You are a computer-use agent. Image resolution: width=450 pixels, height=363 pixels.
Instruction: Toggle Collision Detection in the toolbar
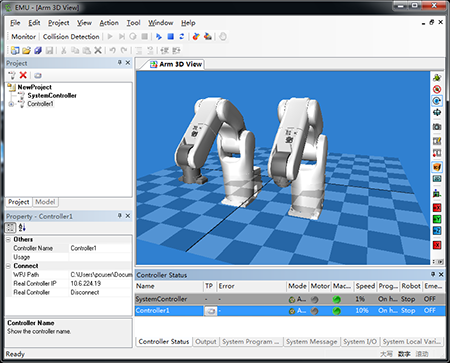(71, 37)
